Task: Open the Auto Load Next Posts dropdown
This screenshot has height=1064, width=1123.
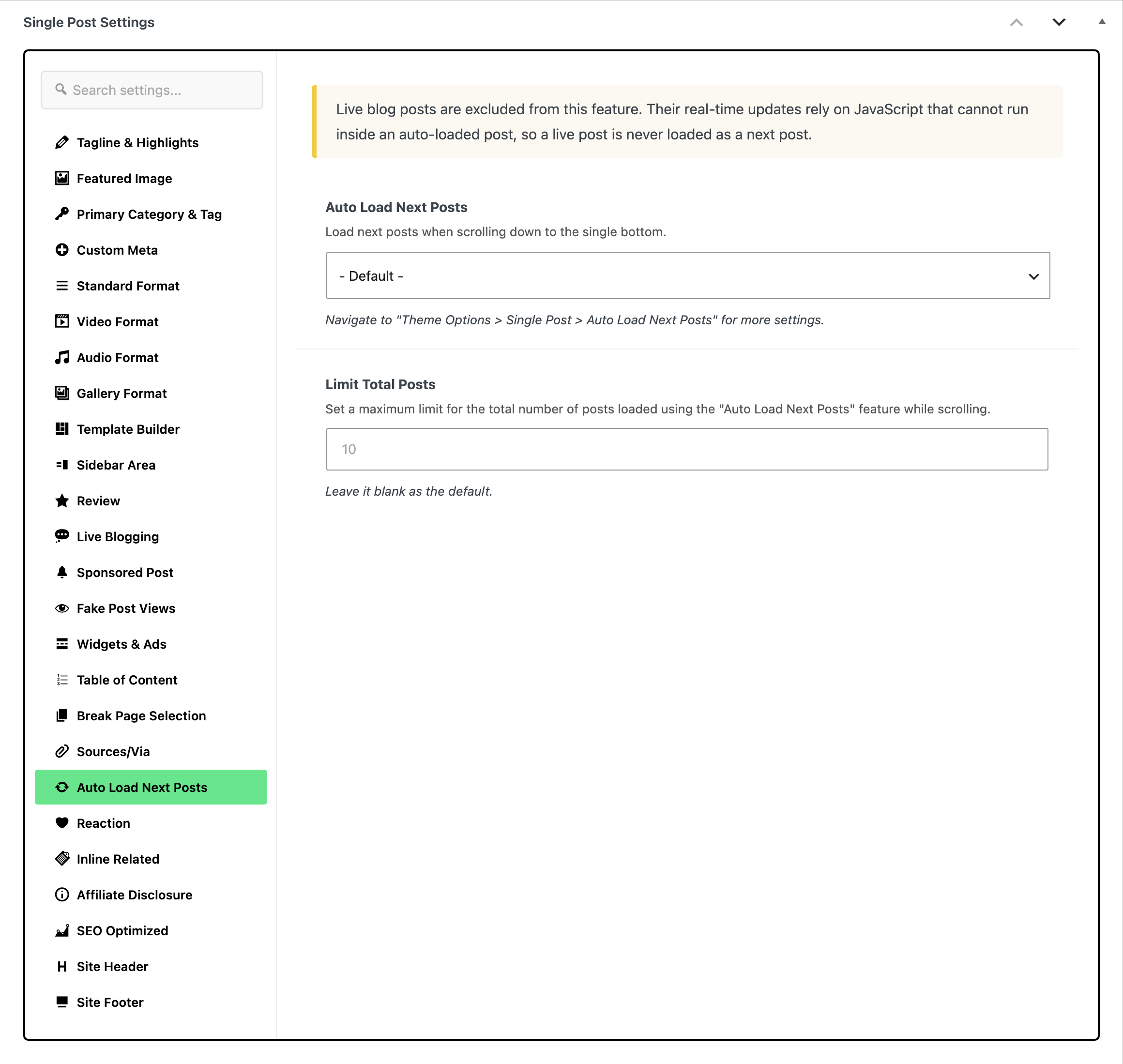Action: click(x=687, y=275)
